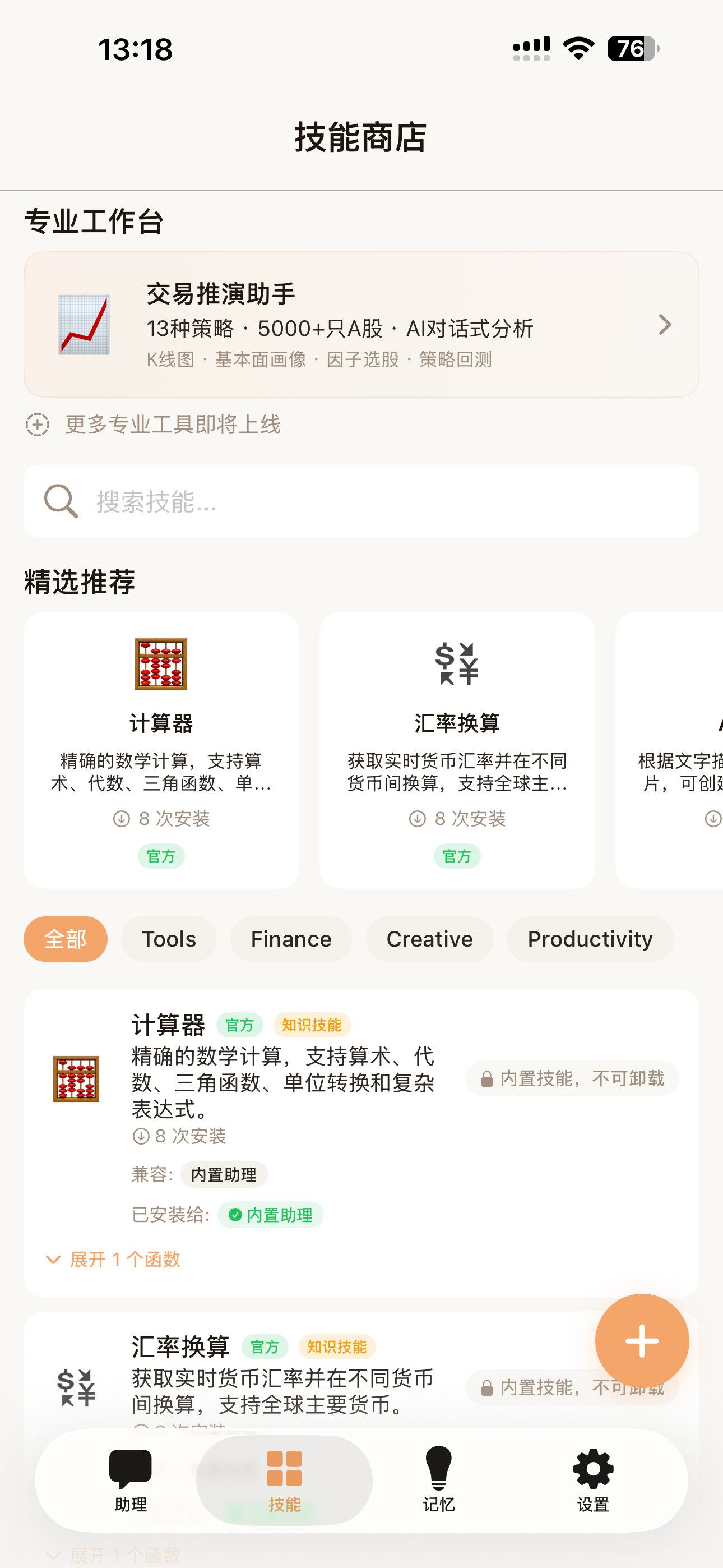Tap the green 内置助理 installed chip
The image size is (723, 1568).
[x=270, y=1215]
